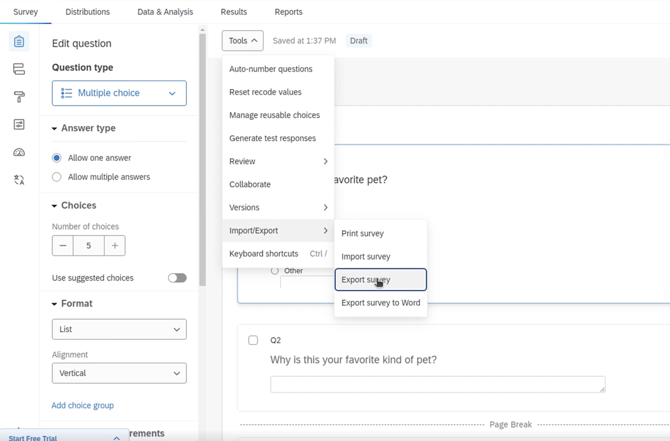Switch to the Survey tab

[26, 12]
